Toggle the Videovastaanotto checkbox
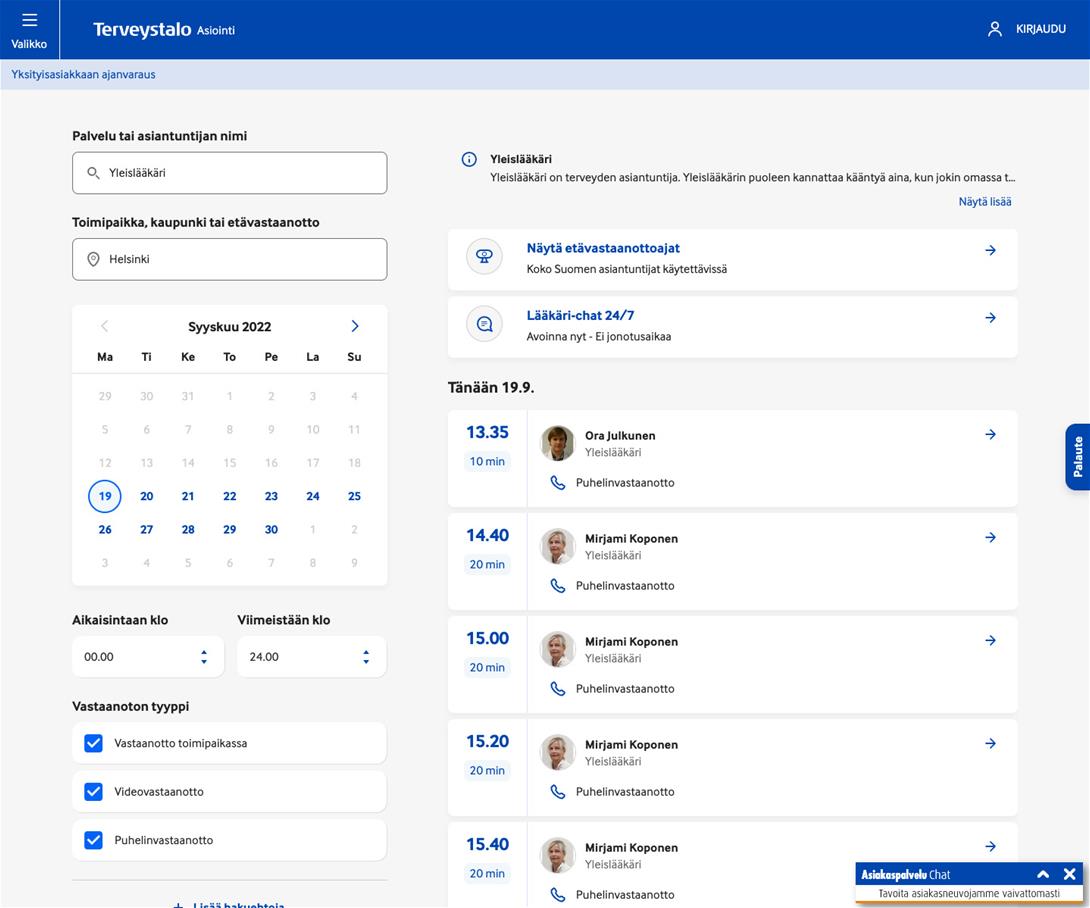Screen dimensions: 1090x908 click(x=94, y=792)
